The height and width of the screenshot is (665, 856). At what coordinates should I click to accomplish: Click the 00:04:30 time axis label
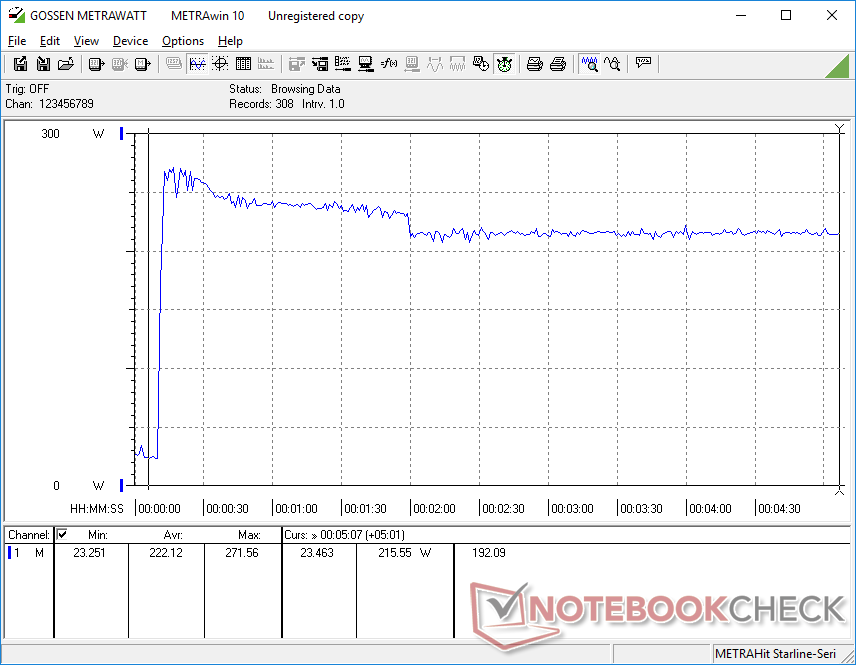coord(779,509)
